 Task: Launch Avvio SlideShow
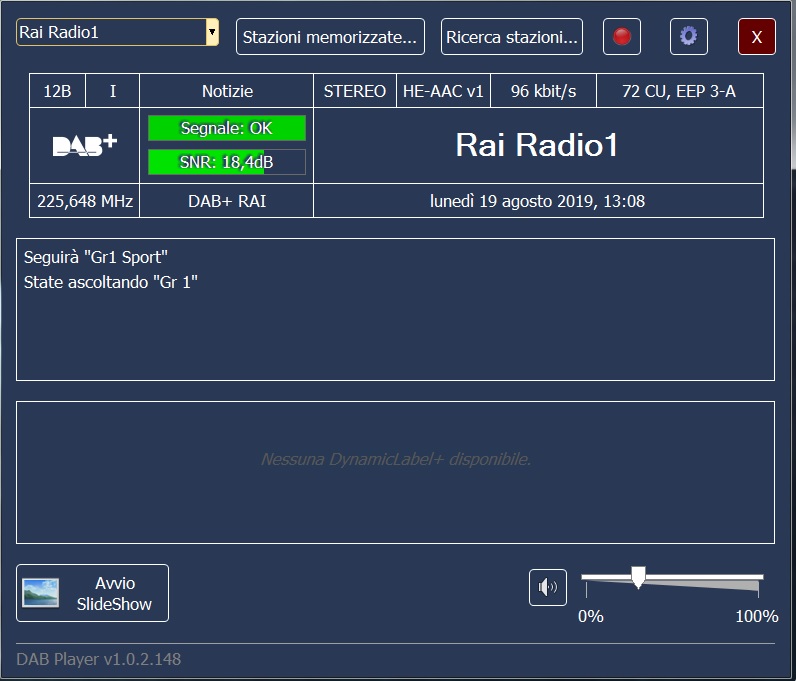[92, 593]
